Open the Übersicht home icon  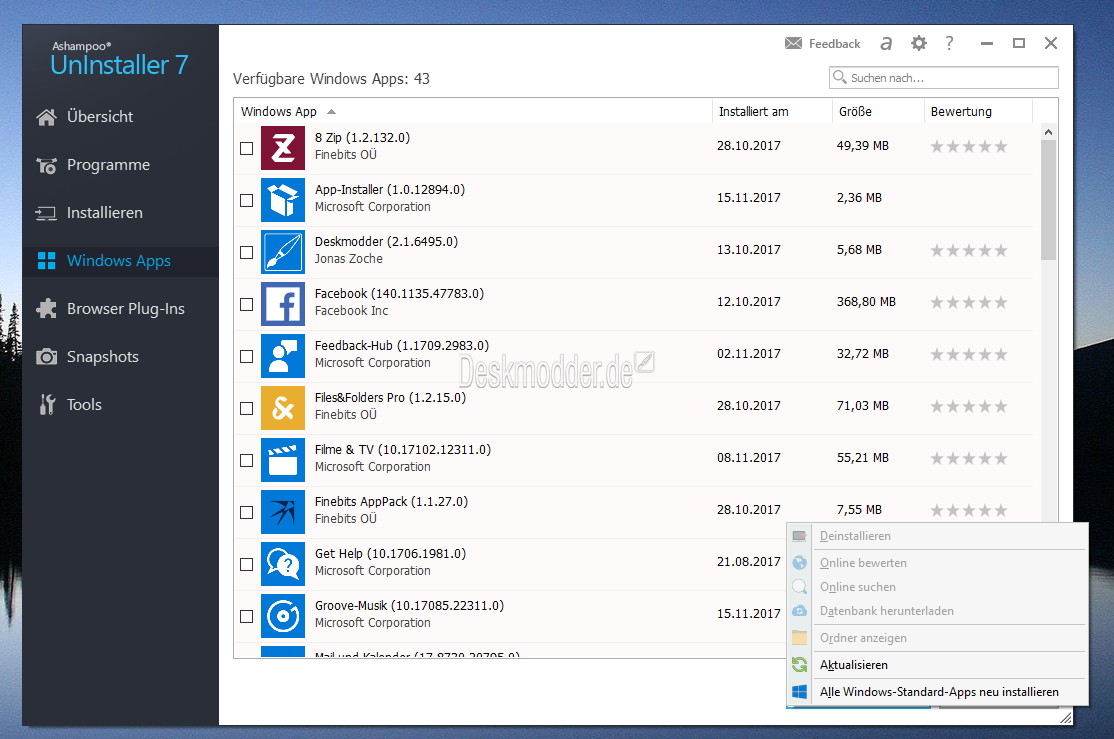(x=46, y=117)
